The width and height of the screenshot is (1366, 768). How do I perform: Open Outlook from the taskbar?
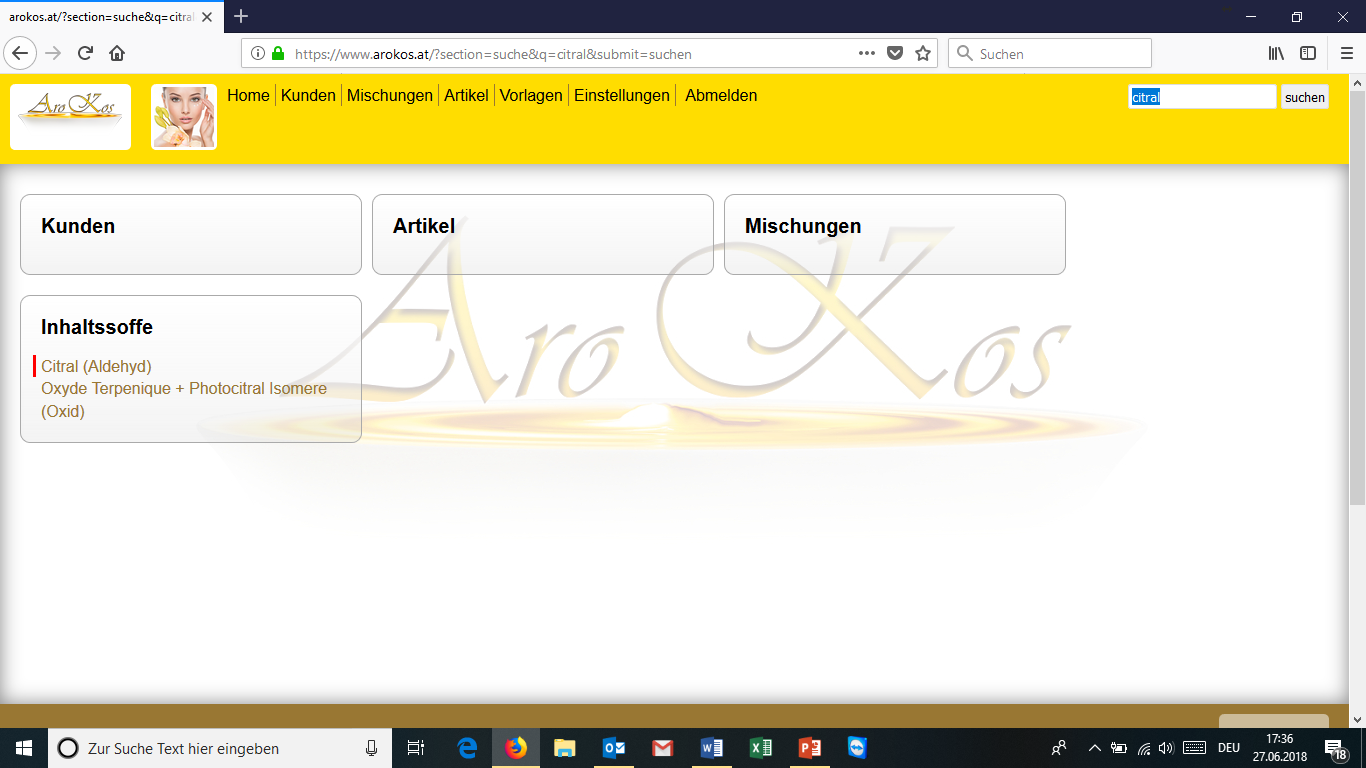614,748
